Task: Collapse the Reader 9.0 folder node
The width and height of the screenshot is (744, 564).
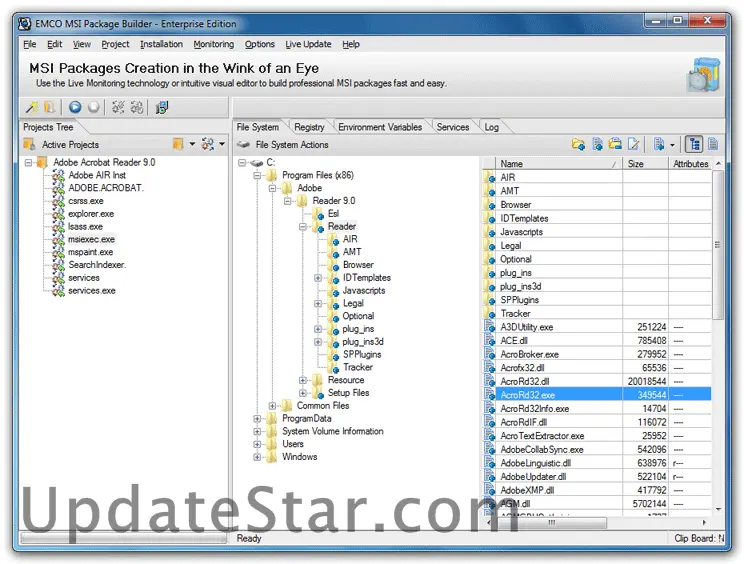Action: [288, 201]
